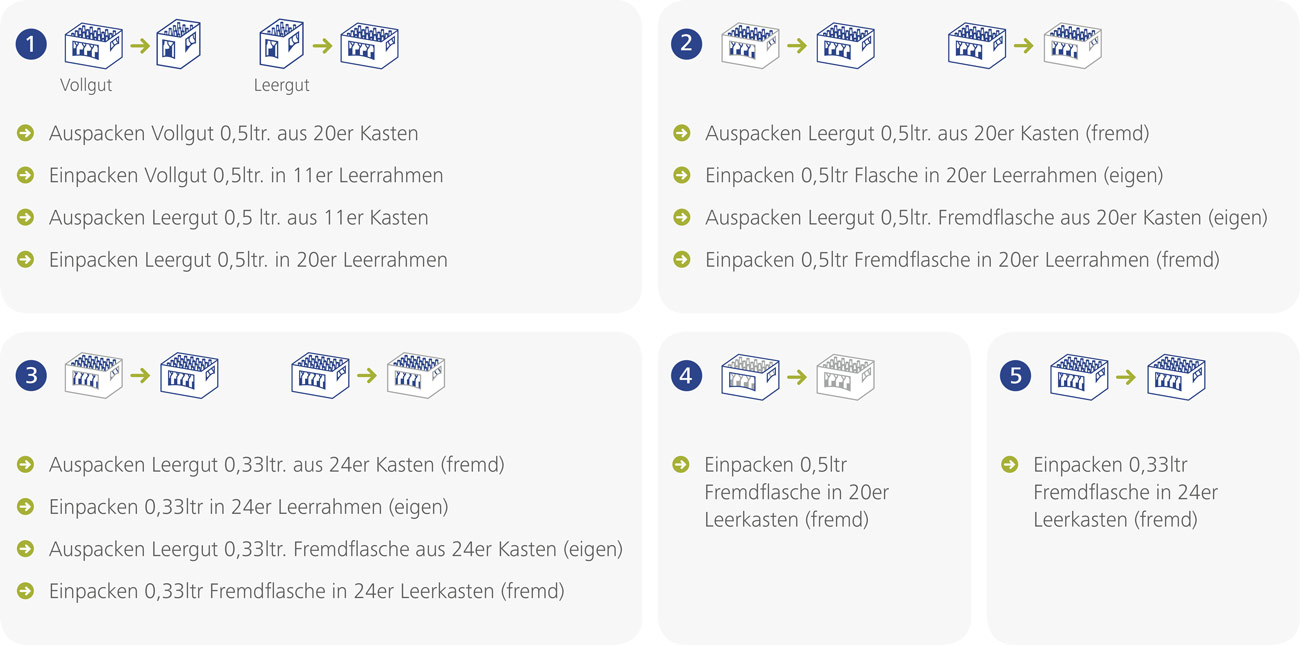Click the number 2 circle badge
The width and height of the screenshot is (1300, 645).
(x=688, y=44)
